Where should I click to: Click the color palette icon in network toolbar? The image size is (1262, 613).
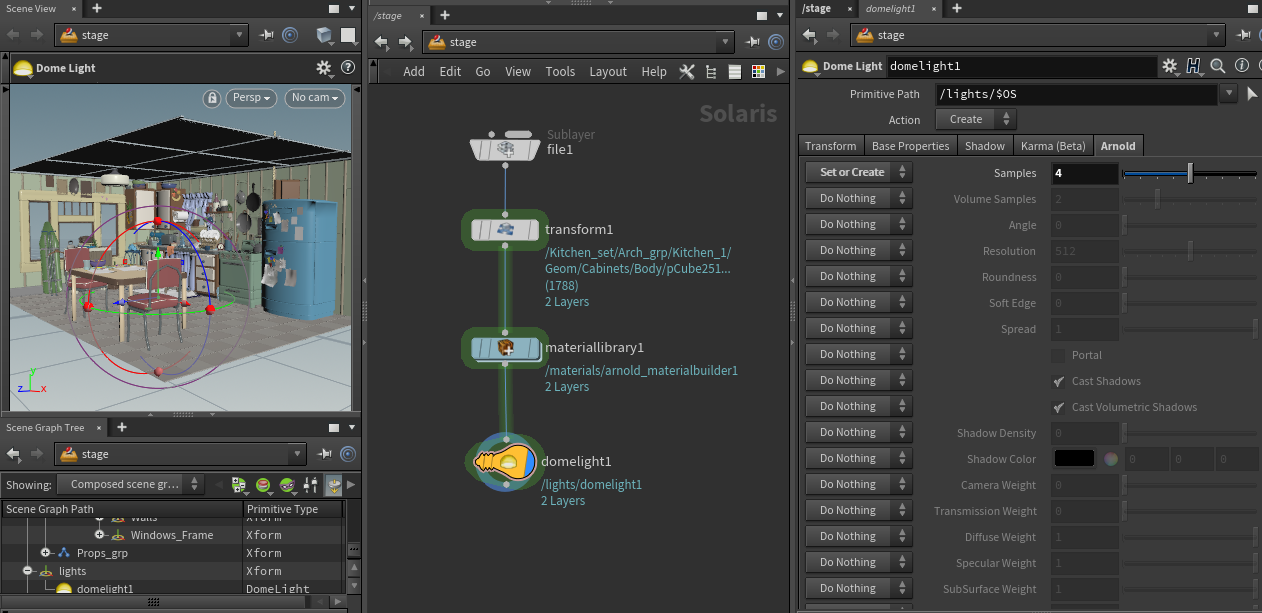(x=758, y=72)
